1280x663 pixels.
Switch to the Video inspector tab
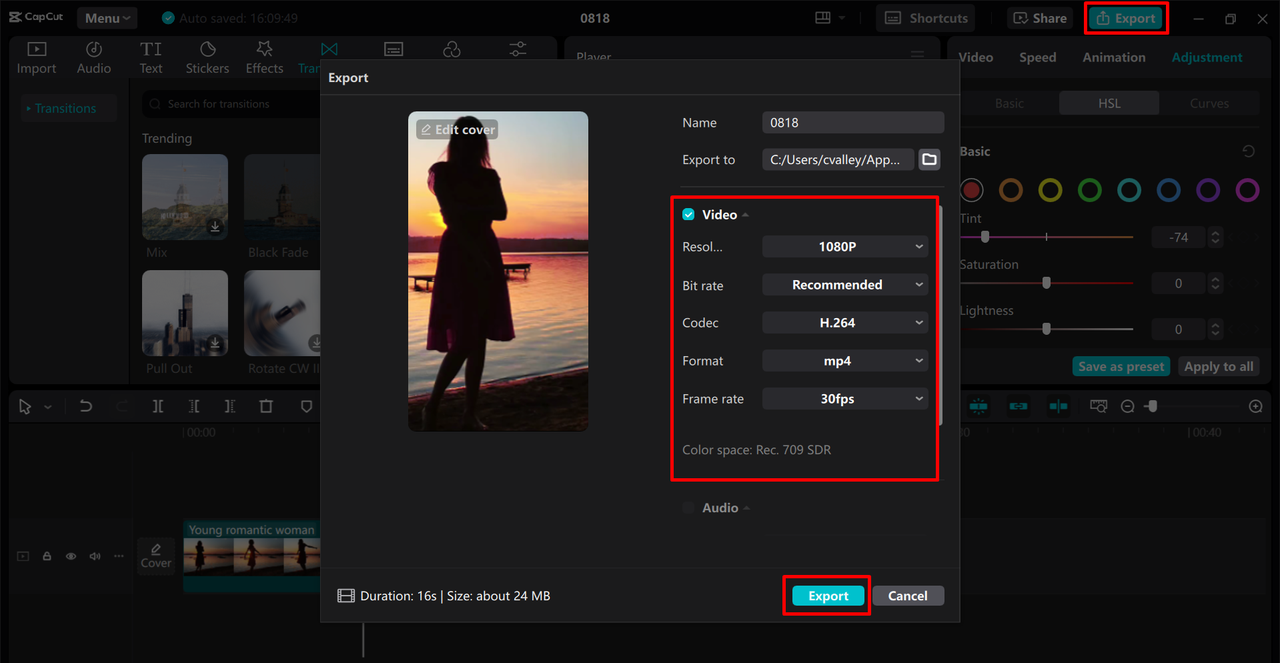click(976, 57)
